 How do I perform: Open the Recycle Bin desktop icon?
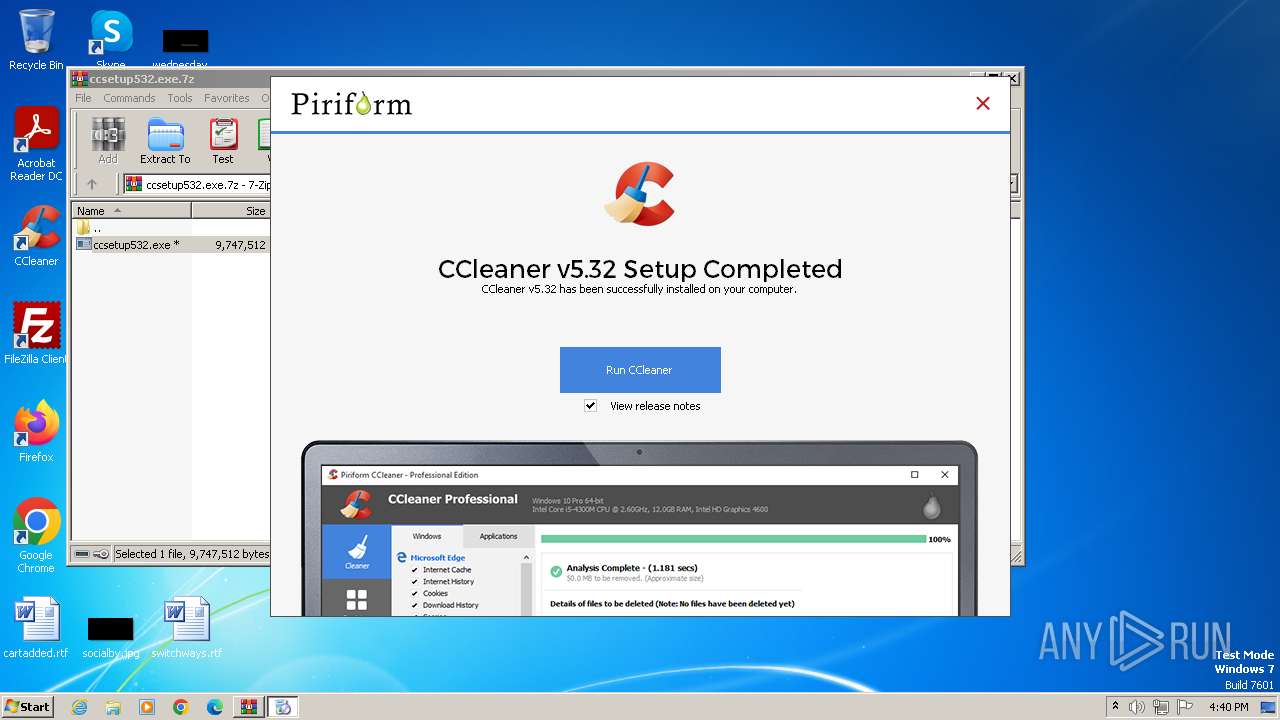[x=36, y=40]
